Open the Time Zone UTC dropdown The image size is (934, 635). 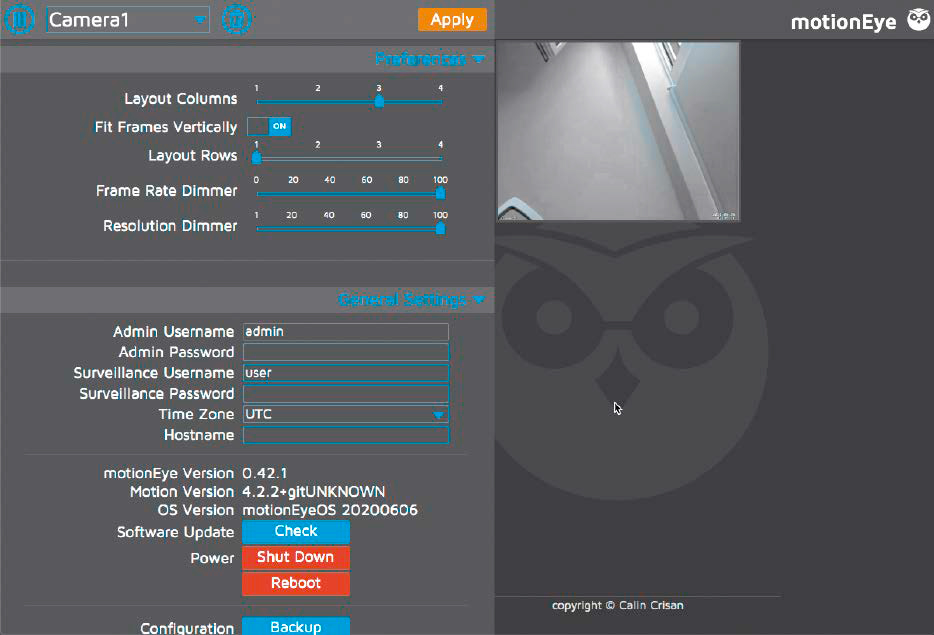(x=345, y=414)
